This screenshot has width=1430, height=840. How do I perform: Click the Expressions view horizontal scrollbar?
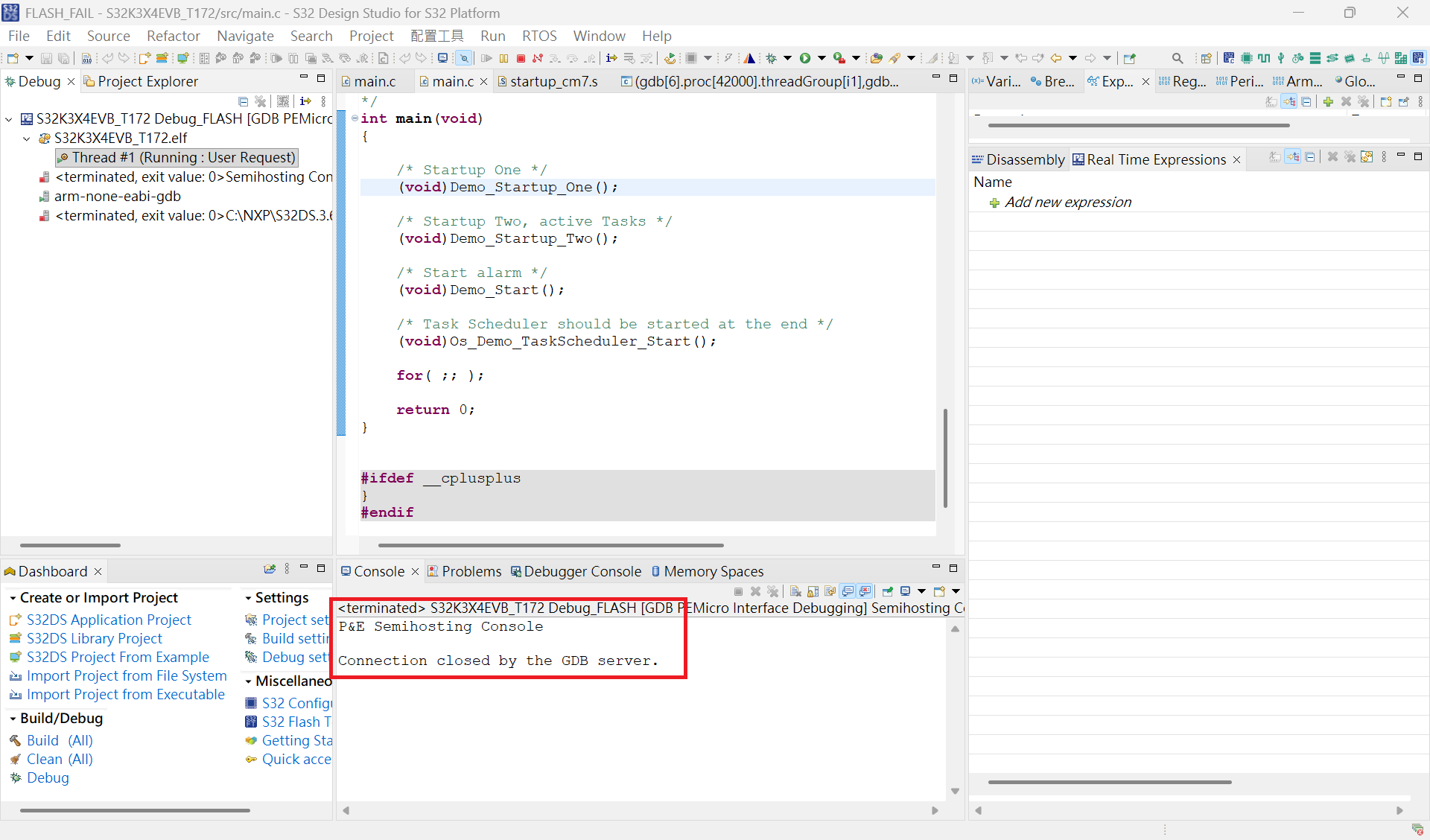(x=1139, y=126)
